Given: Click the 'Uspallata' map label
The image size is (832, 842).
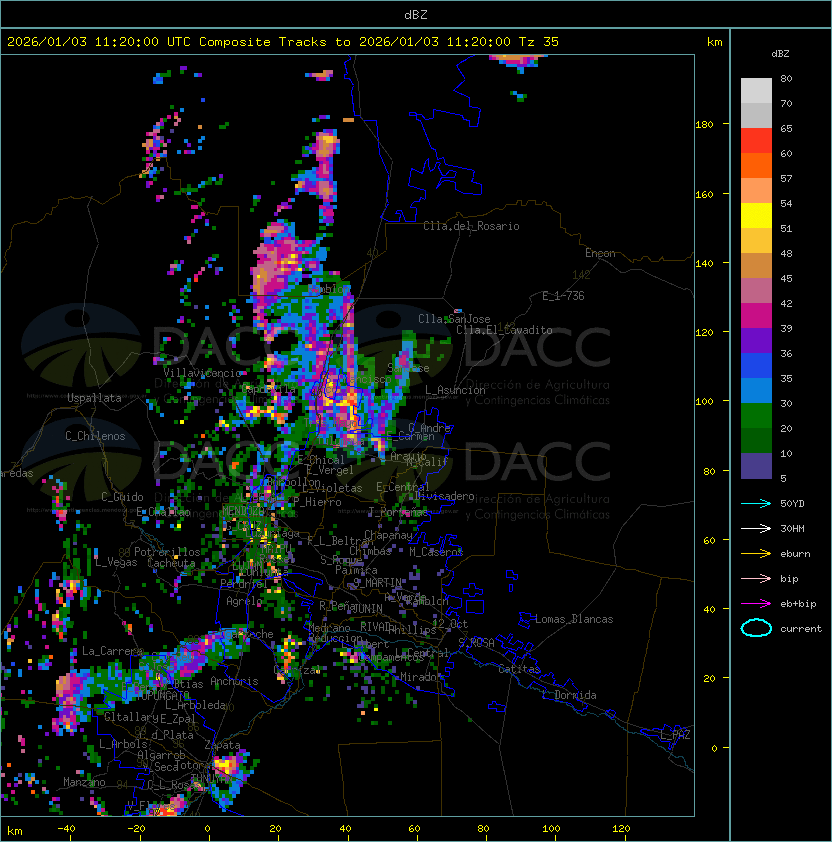Looking at the screenshot, I should coord(94,398).
